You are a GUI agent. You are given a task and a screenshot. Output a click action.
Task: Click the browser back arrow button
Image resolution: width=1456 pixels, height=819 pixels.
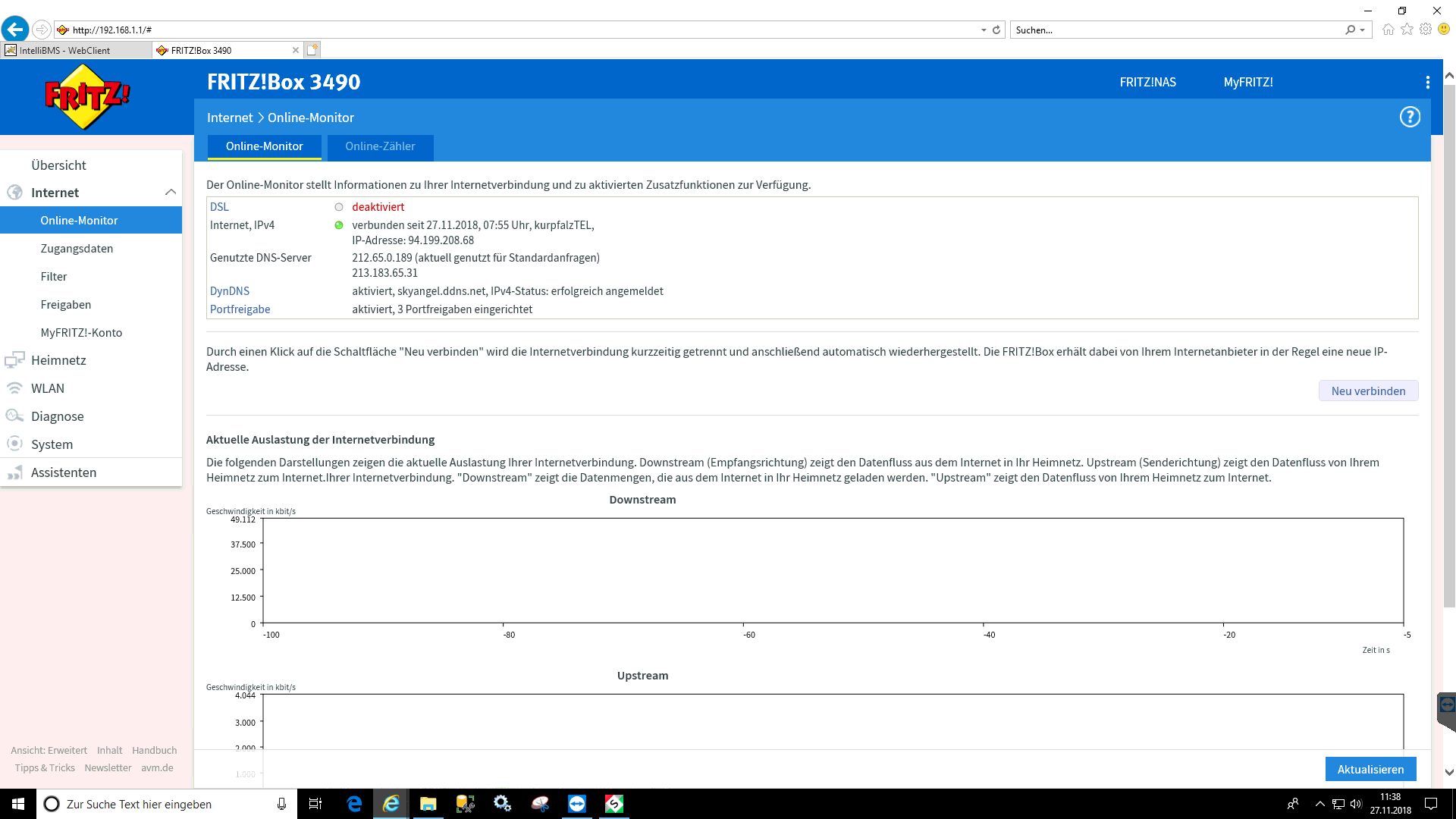[x=15, y=30]
